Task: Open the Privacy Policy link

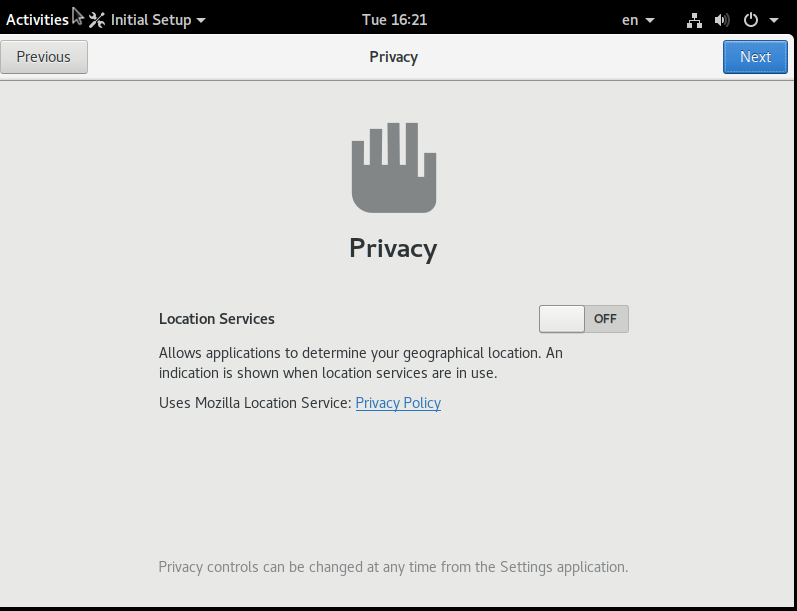Action: pyautogui.click(x=398, y=403)
